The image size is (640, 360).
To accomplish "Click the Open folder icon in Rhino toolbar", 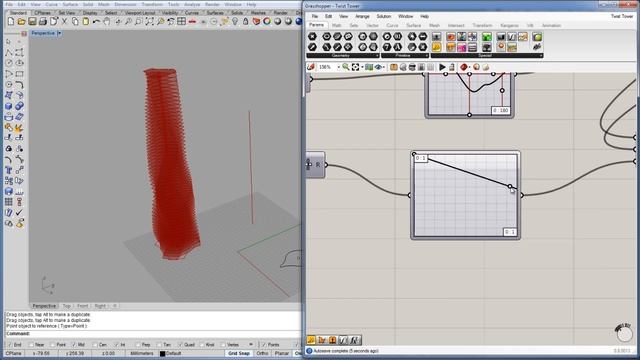I will coord(22,22).
